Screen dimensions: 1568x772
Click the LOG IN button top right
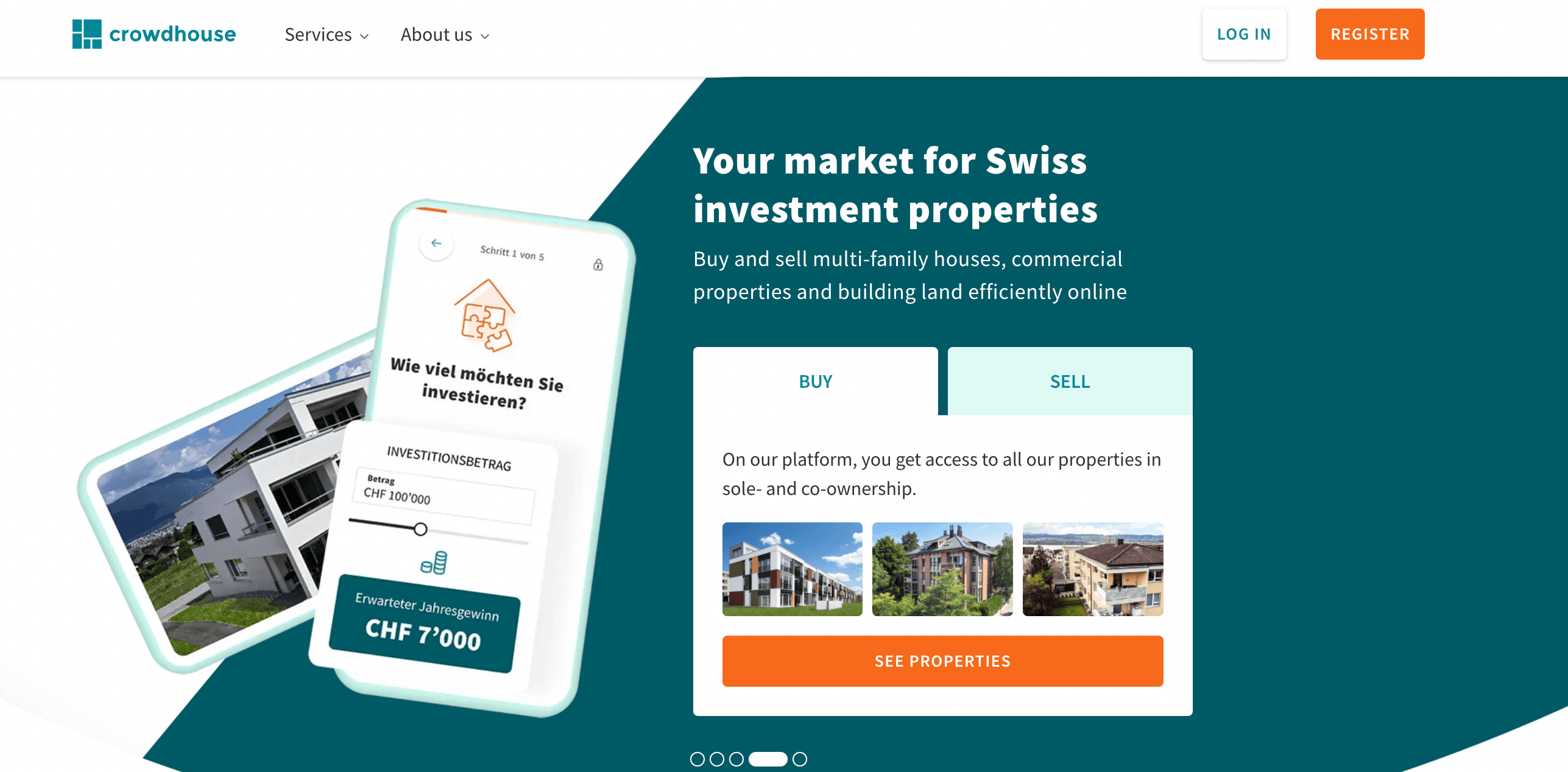point(1243,34)
